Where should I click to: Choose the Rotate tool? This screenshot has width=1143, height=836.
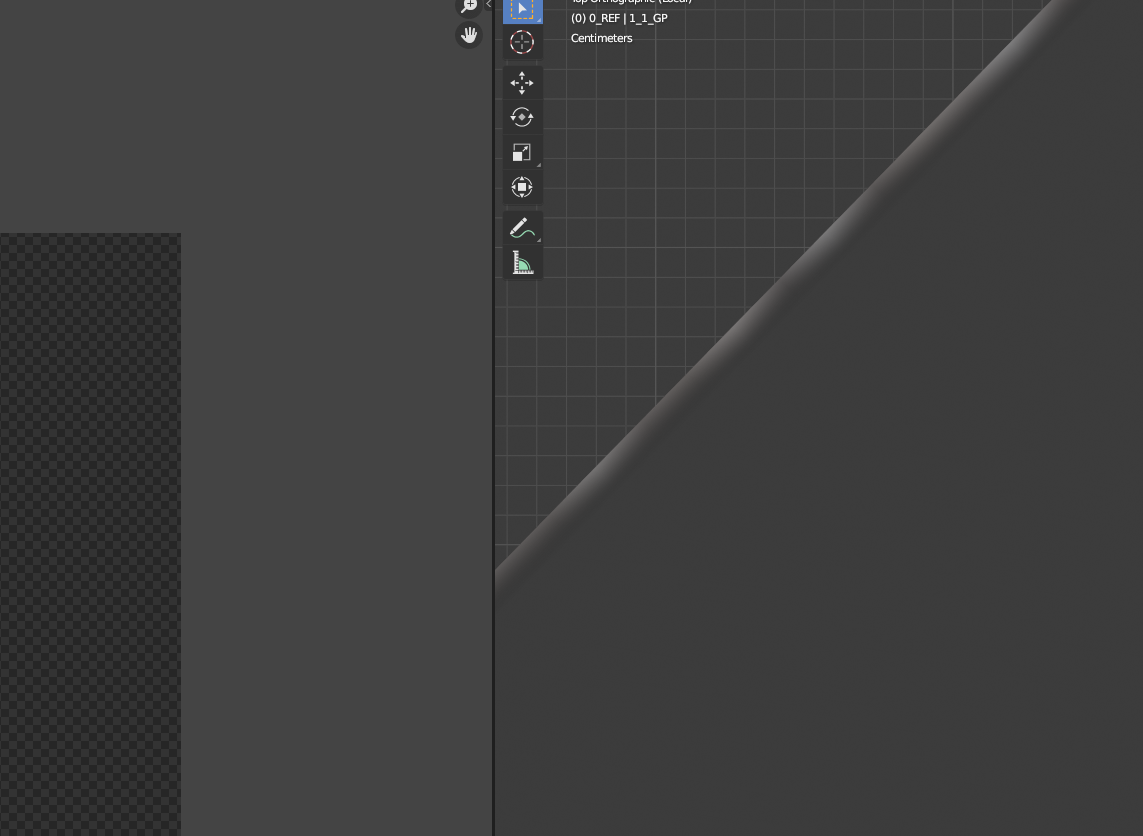[522, 117]
